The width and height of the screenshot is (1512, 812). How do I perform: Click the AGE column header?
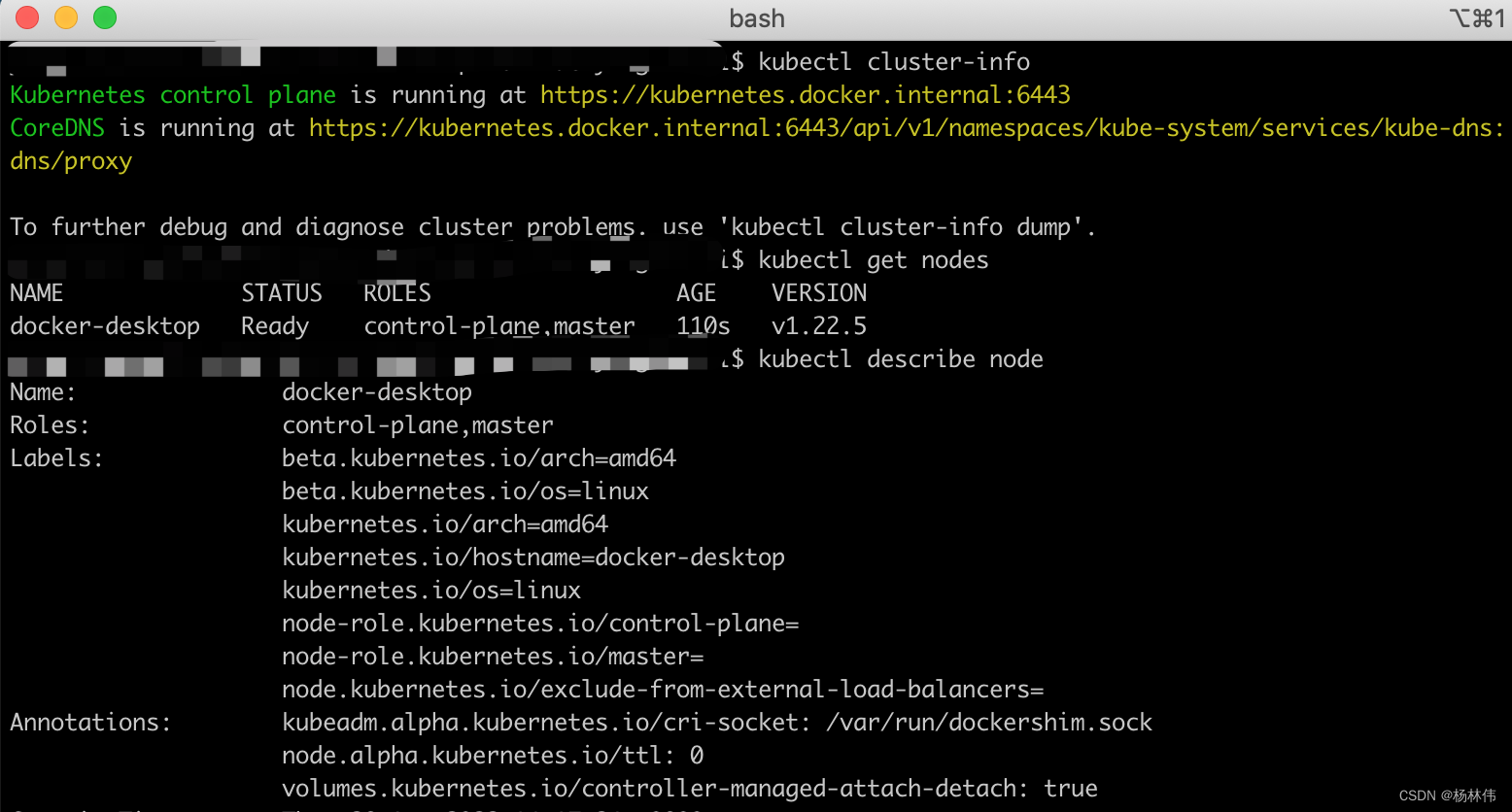click(x=697, y=293)
